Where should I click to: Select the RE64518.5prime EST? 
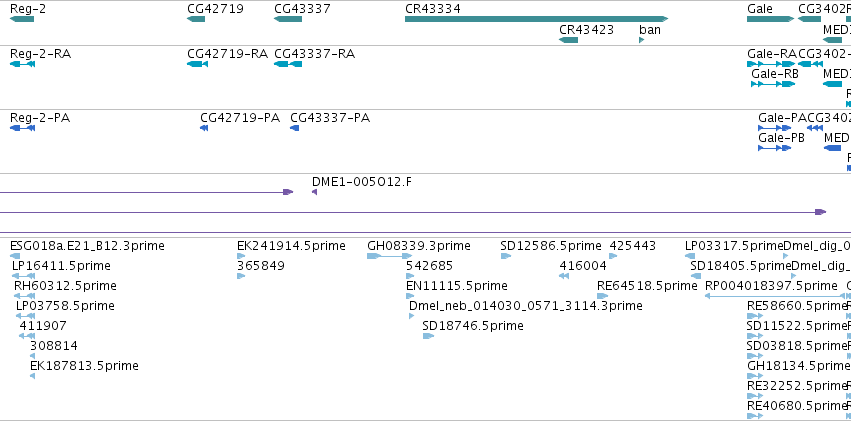click(602, 296)
